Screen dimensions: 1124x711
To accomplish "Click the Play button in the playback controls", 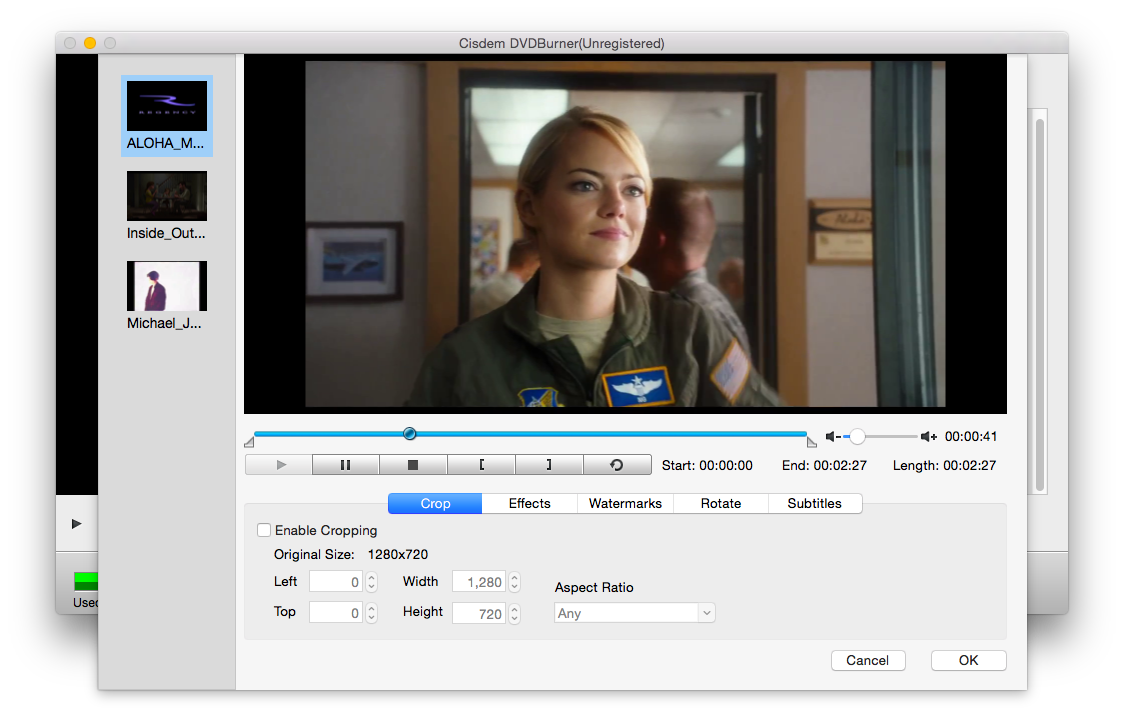I will (279, 465).
